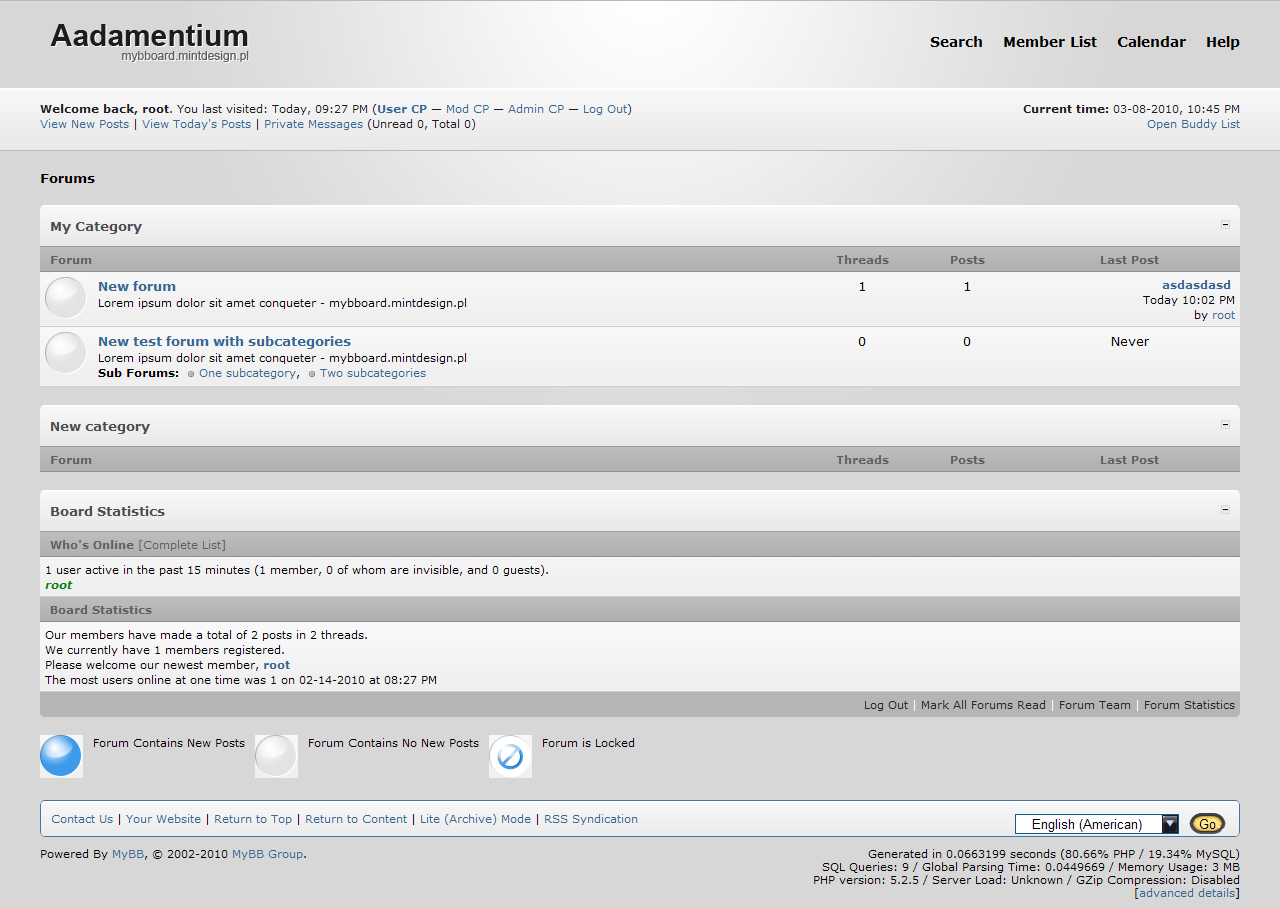Viewport: 1280px width, 908px height.
Task: Collapse the My Category section
Action: click(1225, 225)
